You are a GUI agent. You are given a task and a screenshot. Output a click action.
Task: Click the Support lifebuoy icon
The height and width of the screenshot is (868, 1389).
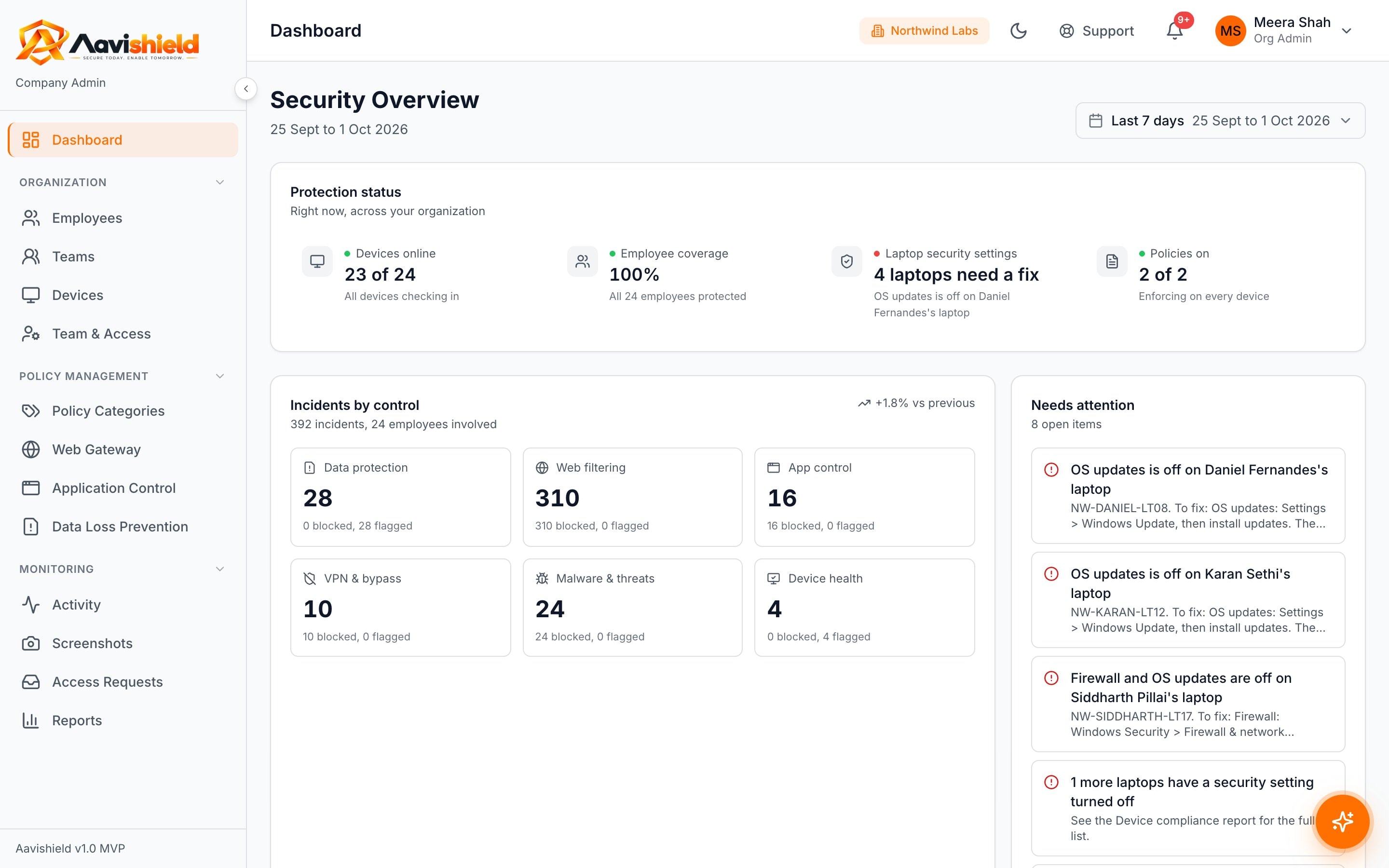tap(1066, 31)
